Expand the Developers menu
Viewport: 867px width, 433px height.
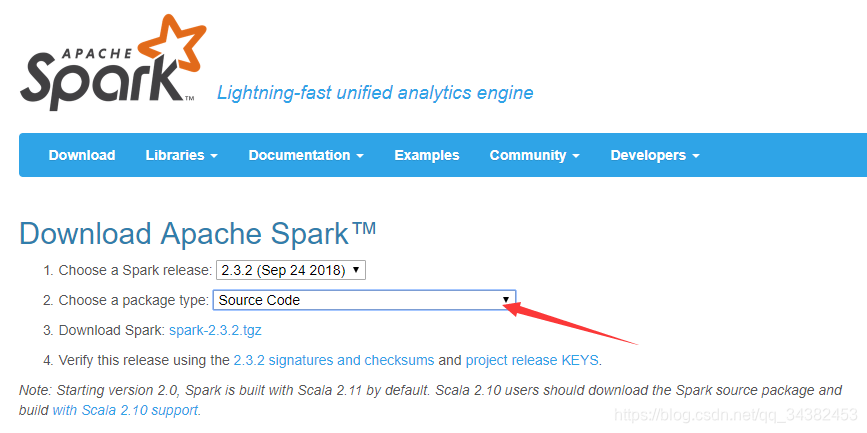[655, 155]
